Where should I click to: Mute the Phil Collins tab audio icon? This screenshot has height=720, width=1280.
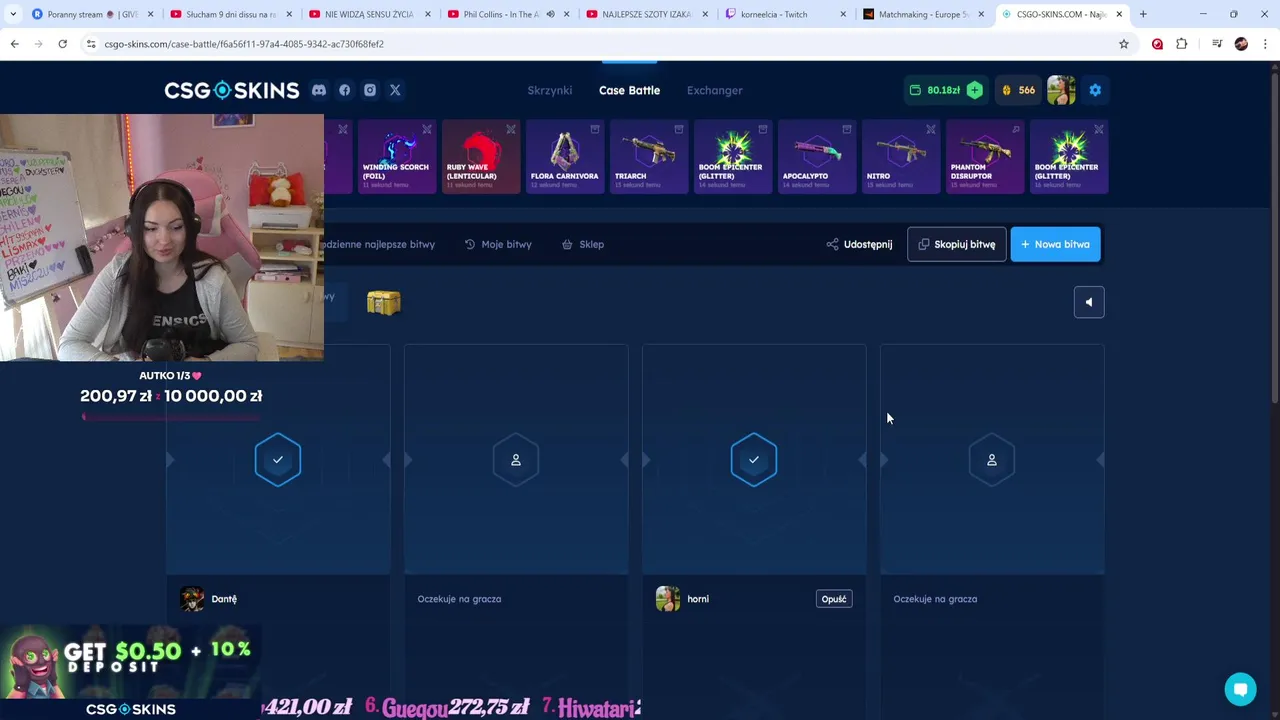550,14
